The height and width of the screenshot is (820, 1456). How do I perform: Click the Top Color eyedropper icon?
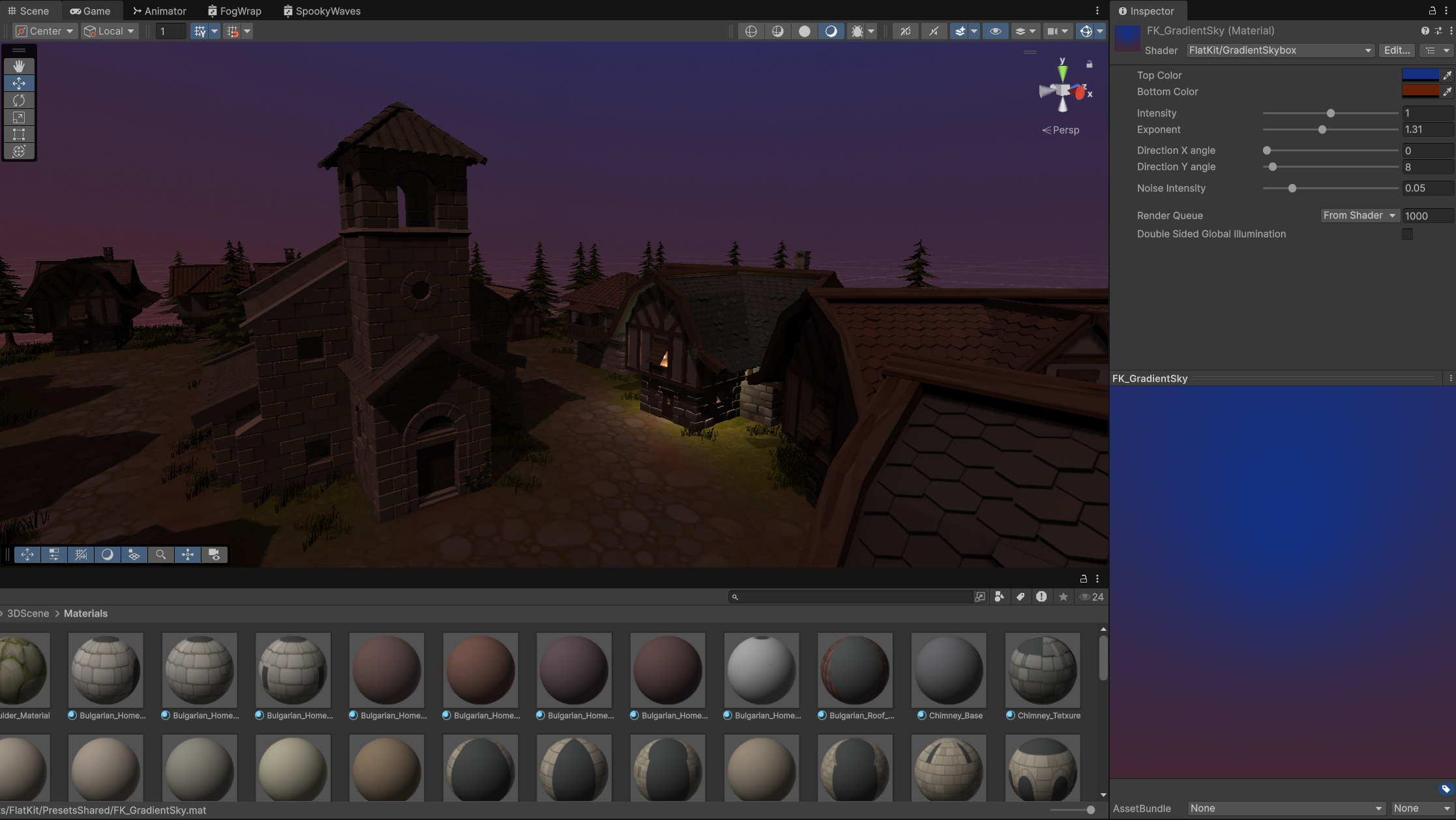click(x=1447, y=76)
